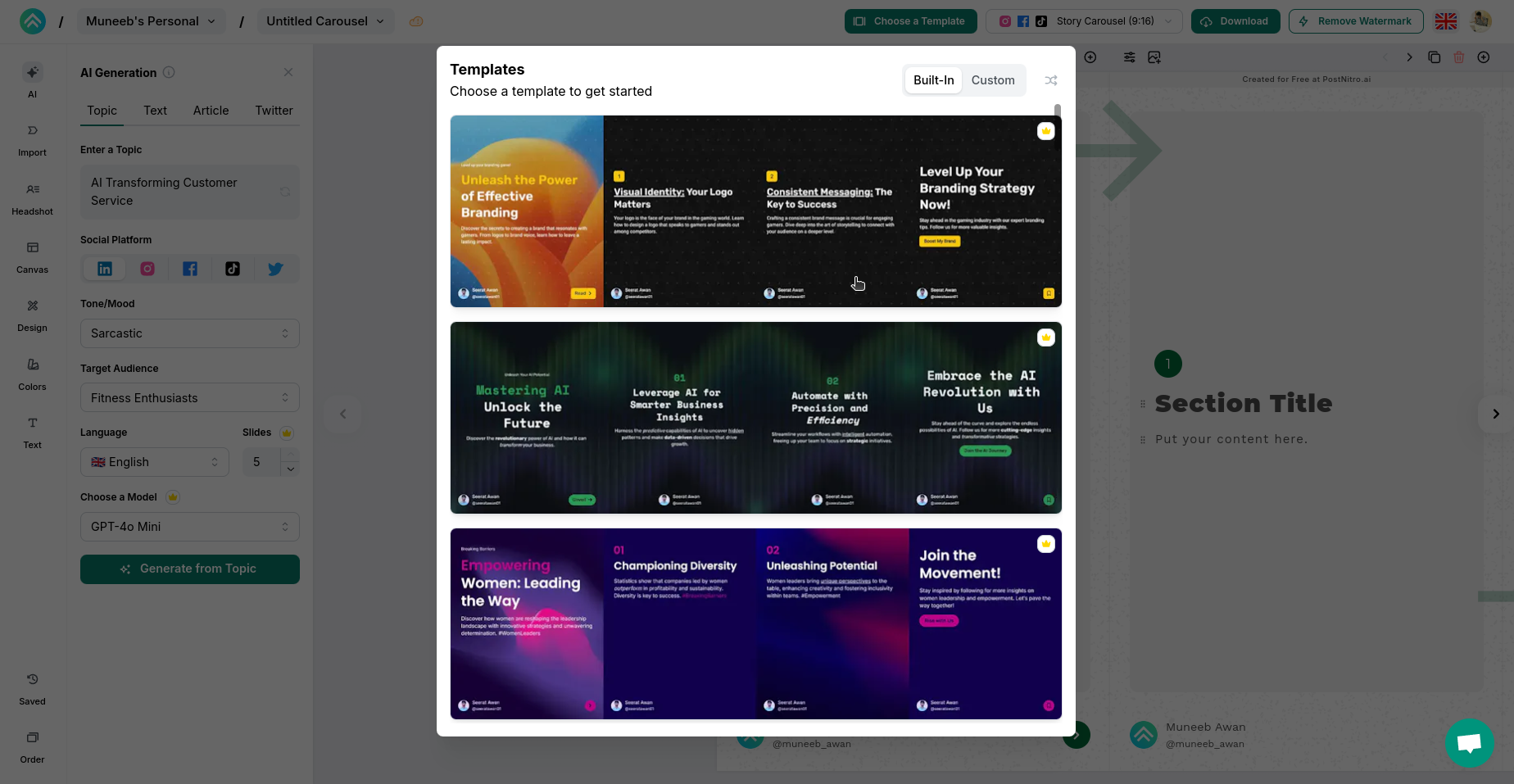Open the Design sidebar panel
This screenshot has width=1514, height=784.
coord(32,315)
